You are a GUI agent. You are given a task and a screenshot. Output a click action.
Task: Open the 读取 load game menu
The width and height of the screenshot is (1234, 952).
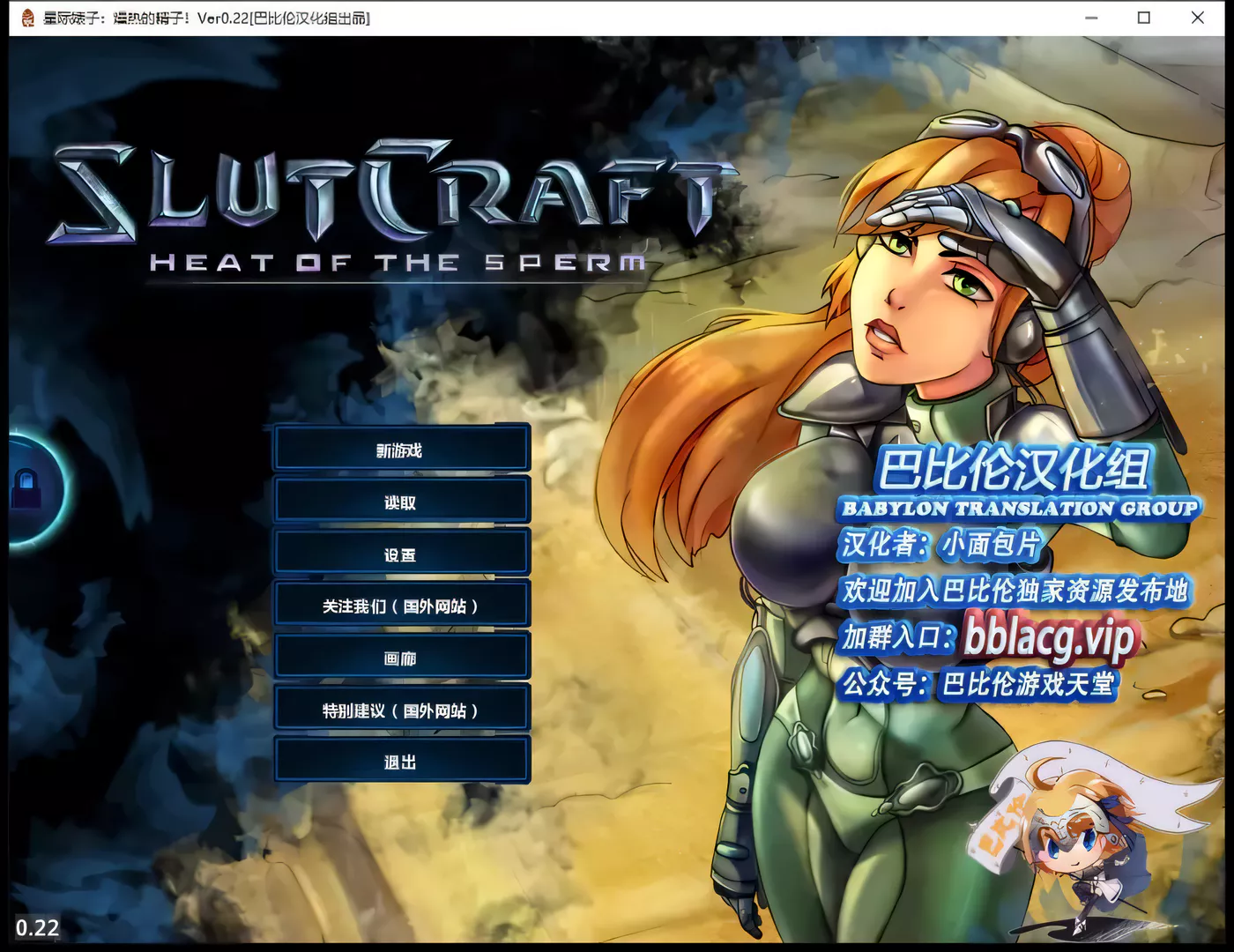click(401, 502)
